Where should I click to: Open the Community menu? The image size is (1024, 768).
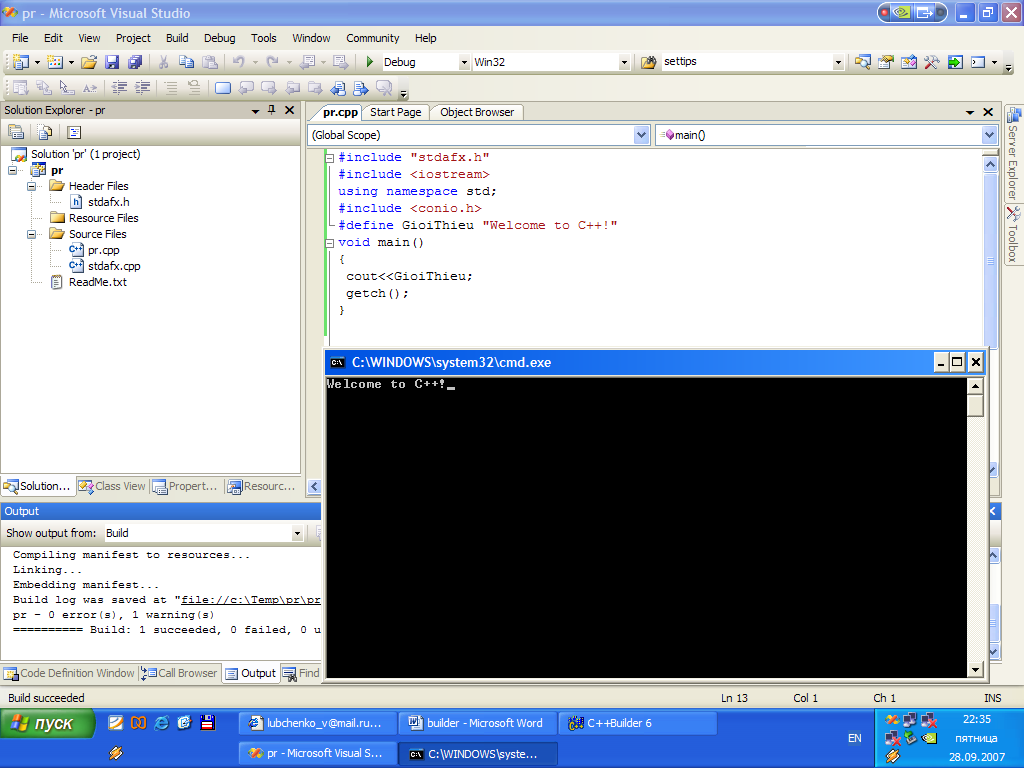(372, 38)
